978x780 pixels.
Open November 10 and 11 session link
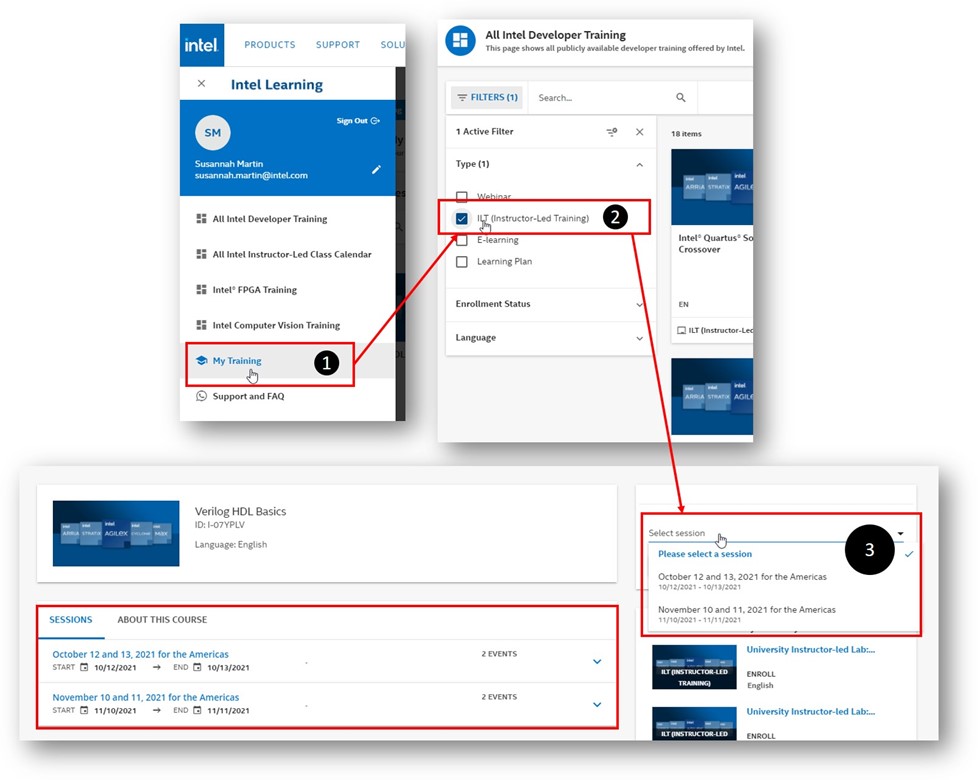tap(145, 697)
